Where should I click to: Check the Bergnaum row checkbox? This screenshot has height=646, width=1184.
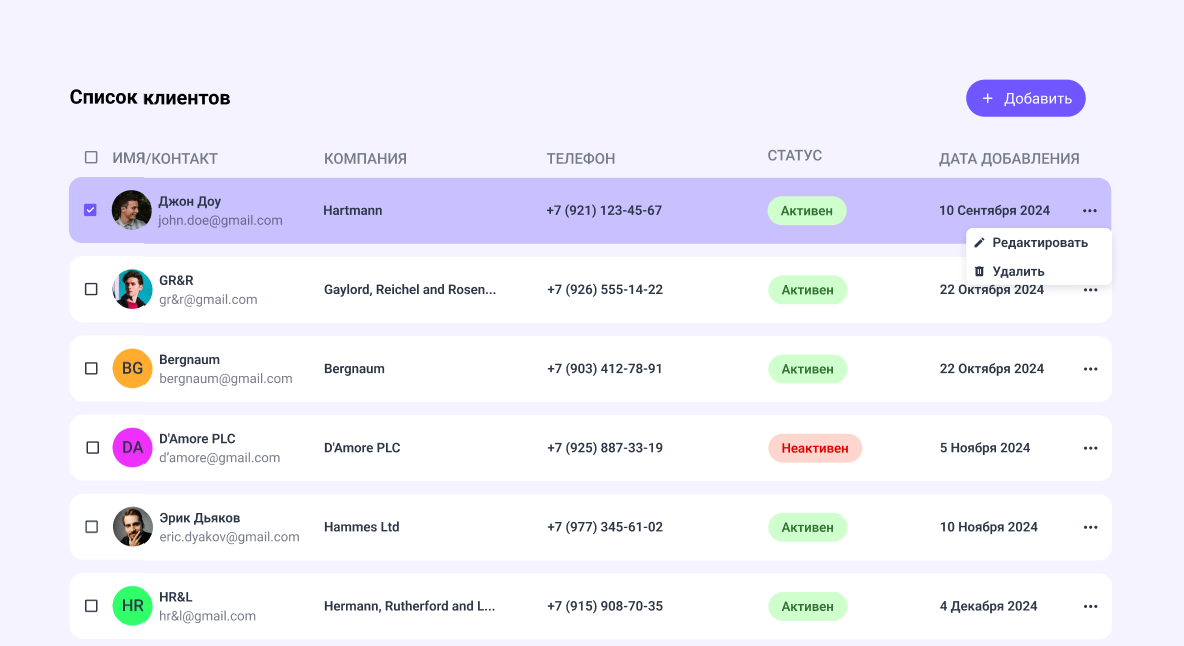click(x=91, y=369)
